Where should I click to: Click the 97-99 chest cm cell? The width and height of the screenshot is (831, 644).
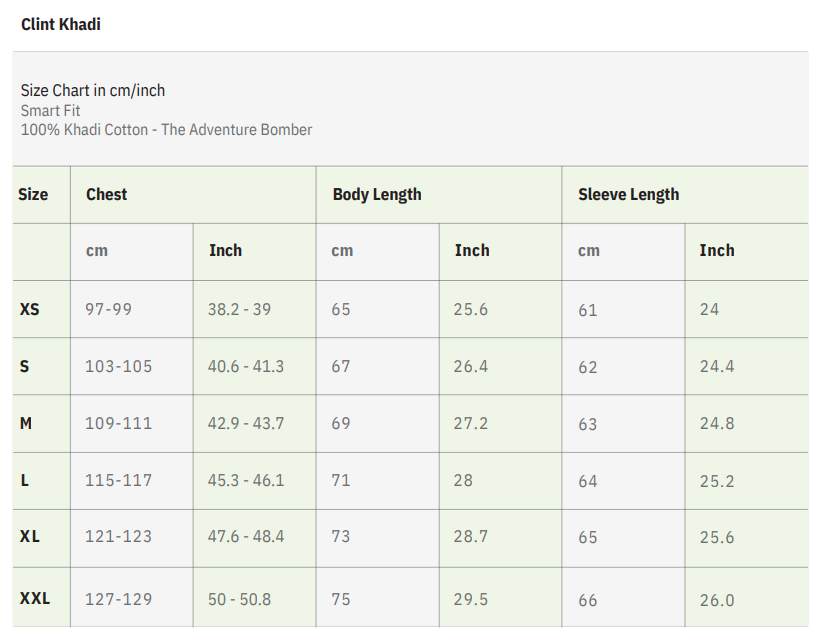[108, 309]
